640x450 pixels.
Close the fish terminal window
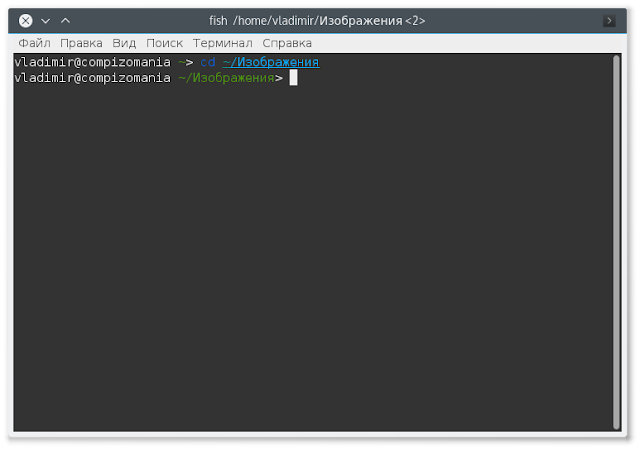pos(26,20)
